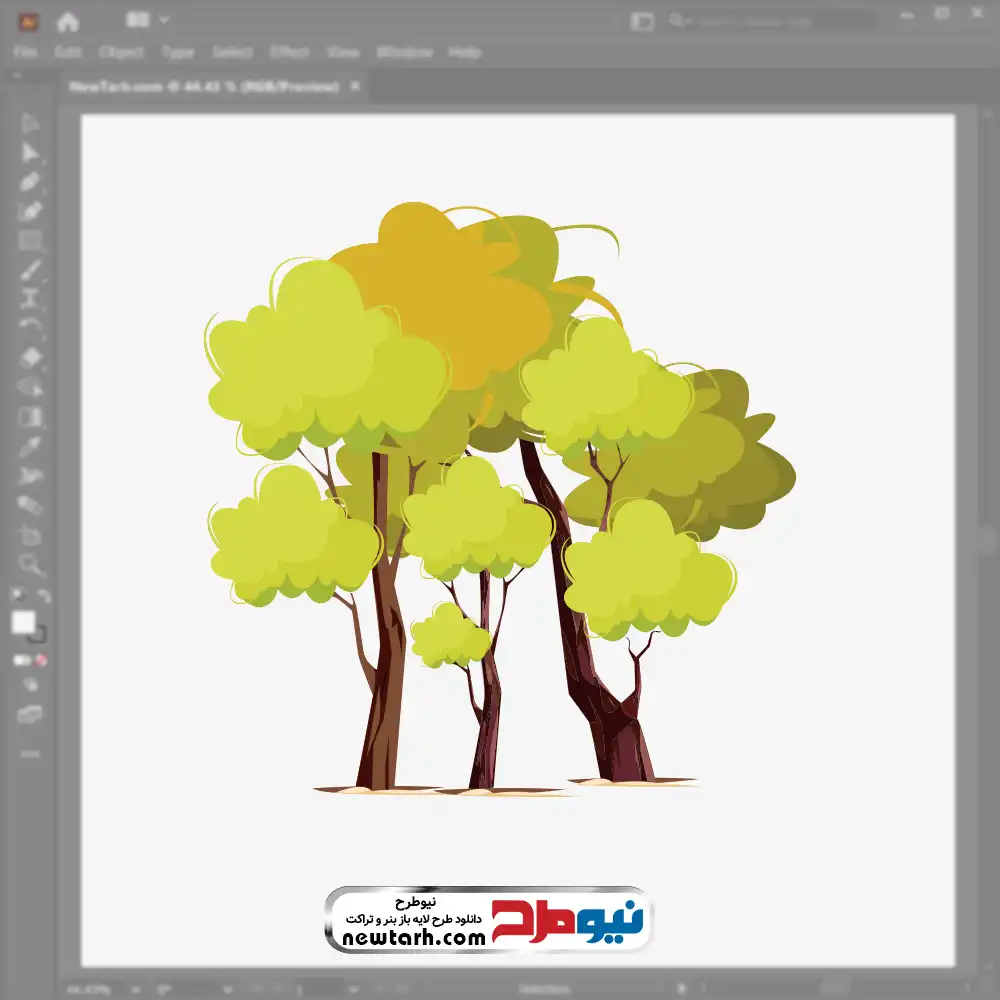Open the Effect menu
This screenshot has width=1000, height=1000.
pyautogui.click(x=289, y=52)
